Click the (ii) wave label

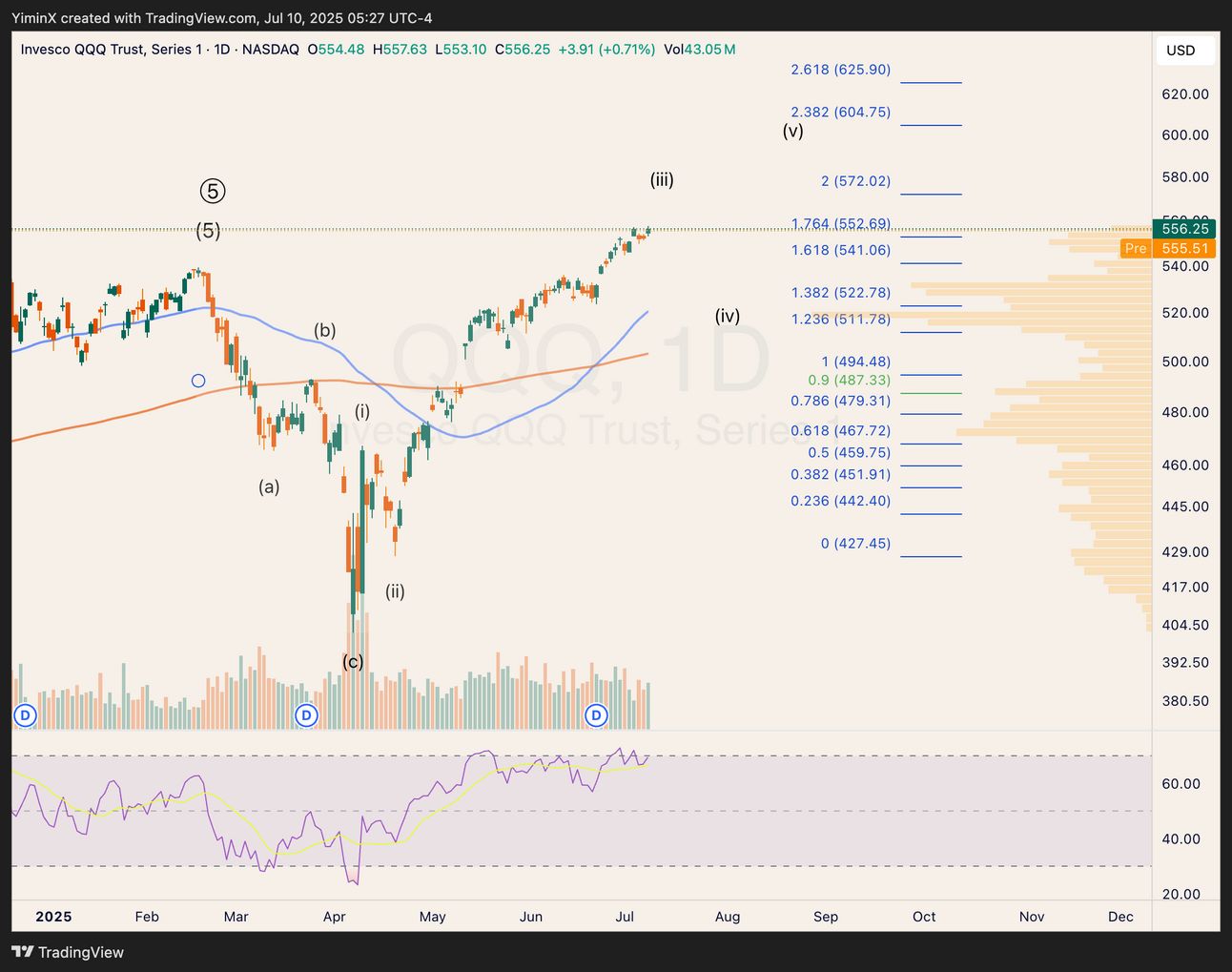click(x=395, y=591)
